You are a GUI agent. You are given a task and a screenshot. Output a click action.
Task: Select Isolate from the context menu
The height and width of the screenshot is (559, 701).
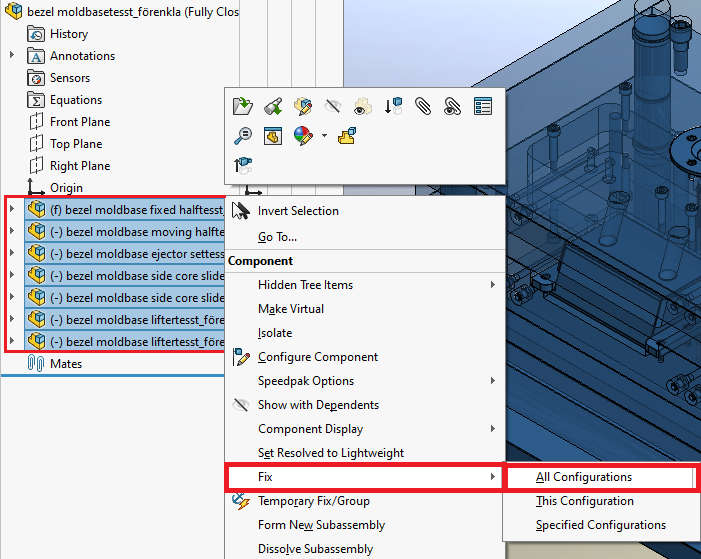pyautogui.click(x=275, y=333)
